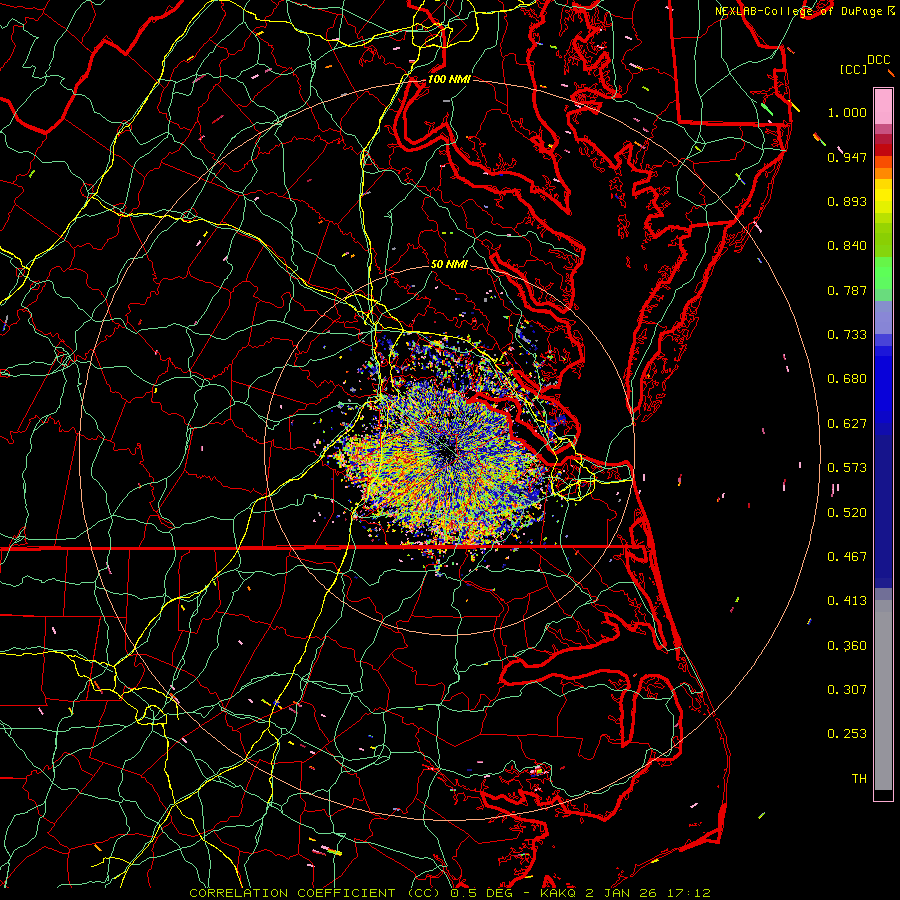The width and height of the screenshot is (900, 900).
Task: Choose the 0.307 scale value
Action: (847, 690)
